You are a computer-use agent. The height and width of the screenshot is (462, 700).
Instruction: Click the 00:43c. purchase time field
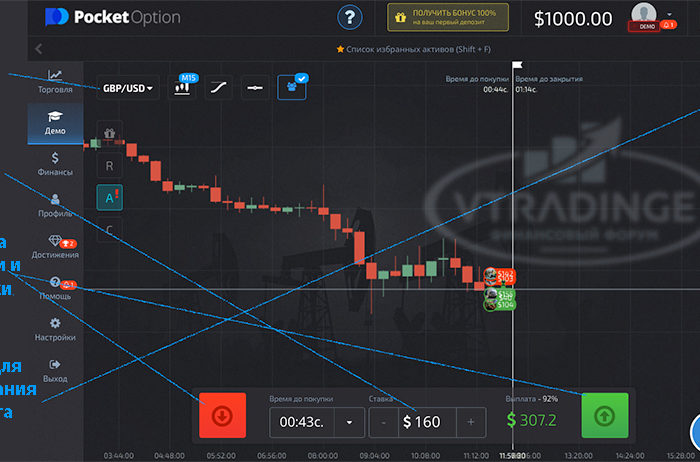coord(301,422)
